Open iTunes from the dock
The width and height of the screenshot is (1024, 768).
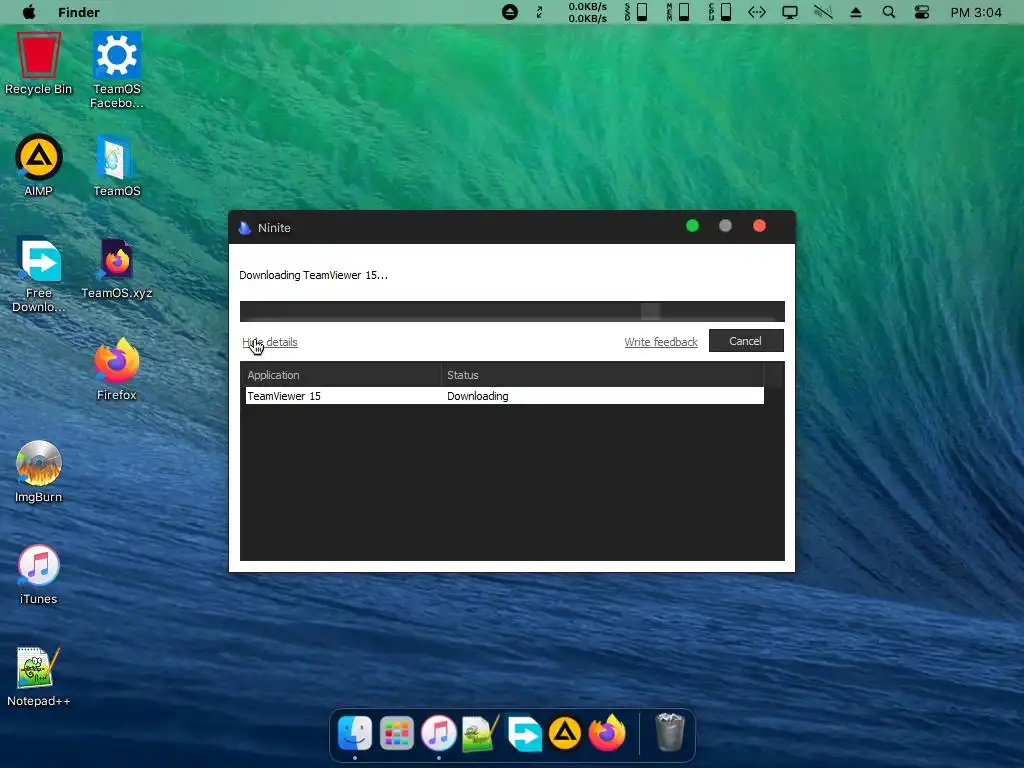tap(438, 733)
